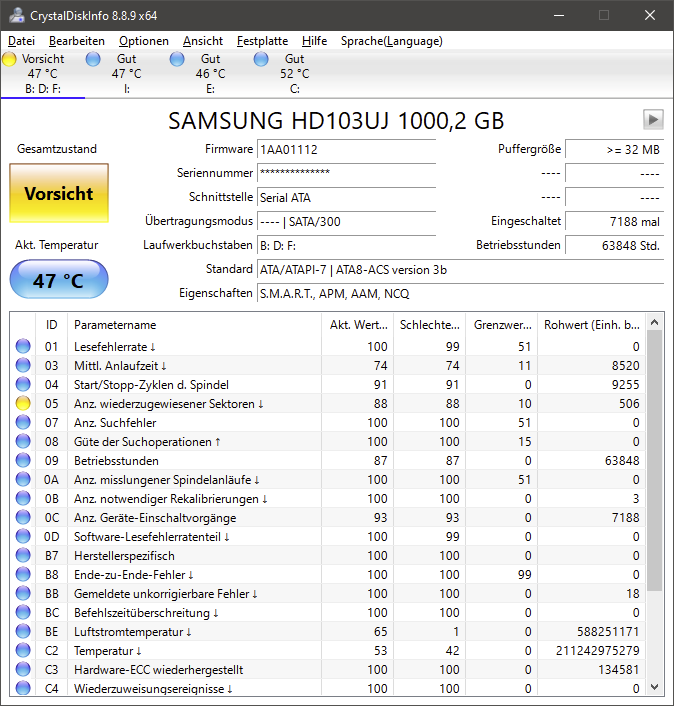Open the Sprache(Language) menu
This screenshot has height=706, width=674.
click(x=392, y=41)
